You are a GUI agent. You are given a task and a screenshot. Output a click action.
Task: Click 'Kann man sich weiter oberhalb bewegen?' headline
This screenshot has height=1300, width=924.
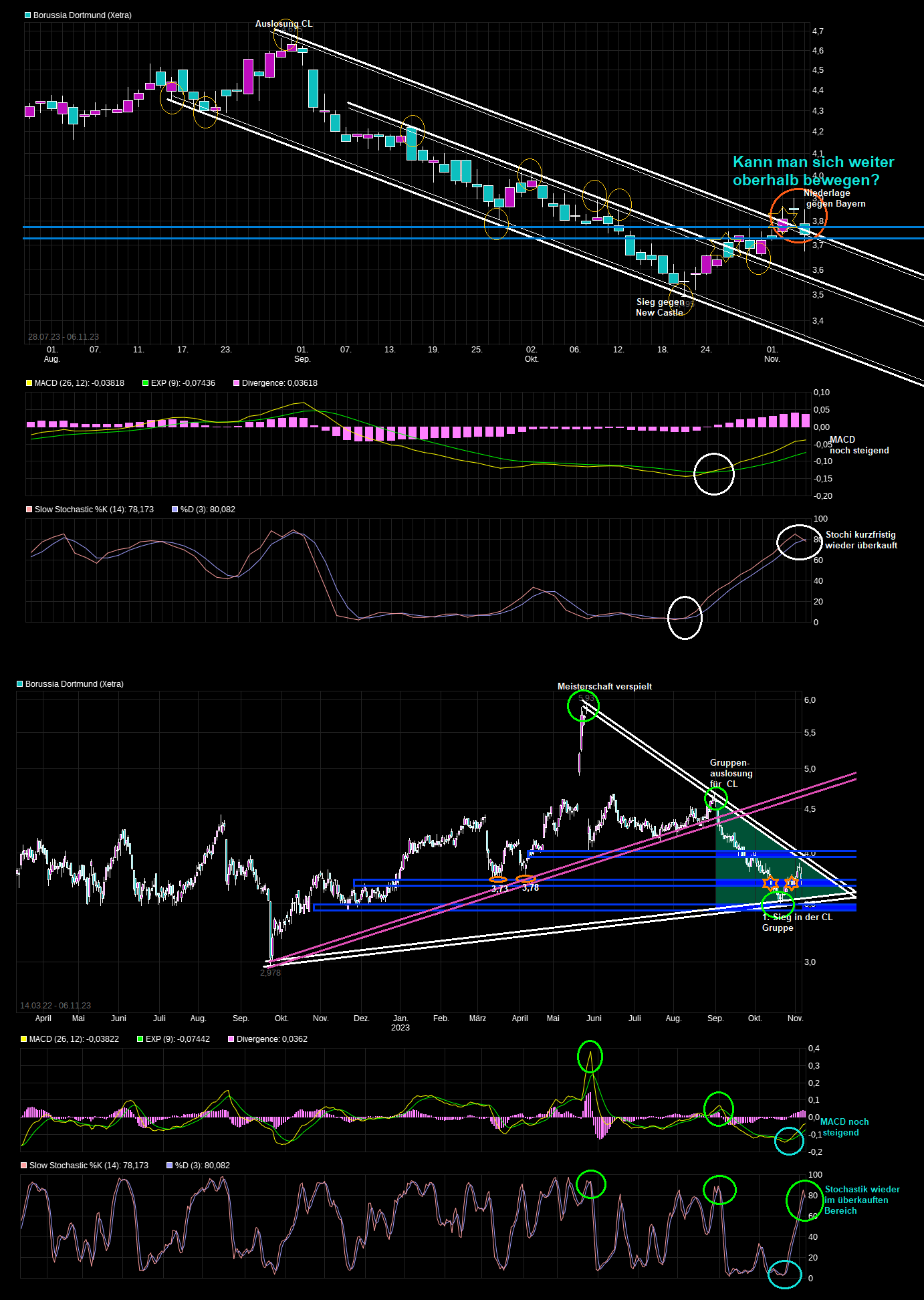(x=813, y=171)
